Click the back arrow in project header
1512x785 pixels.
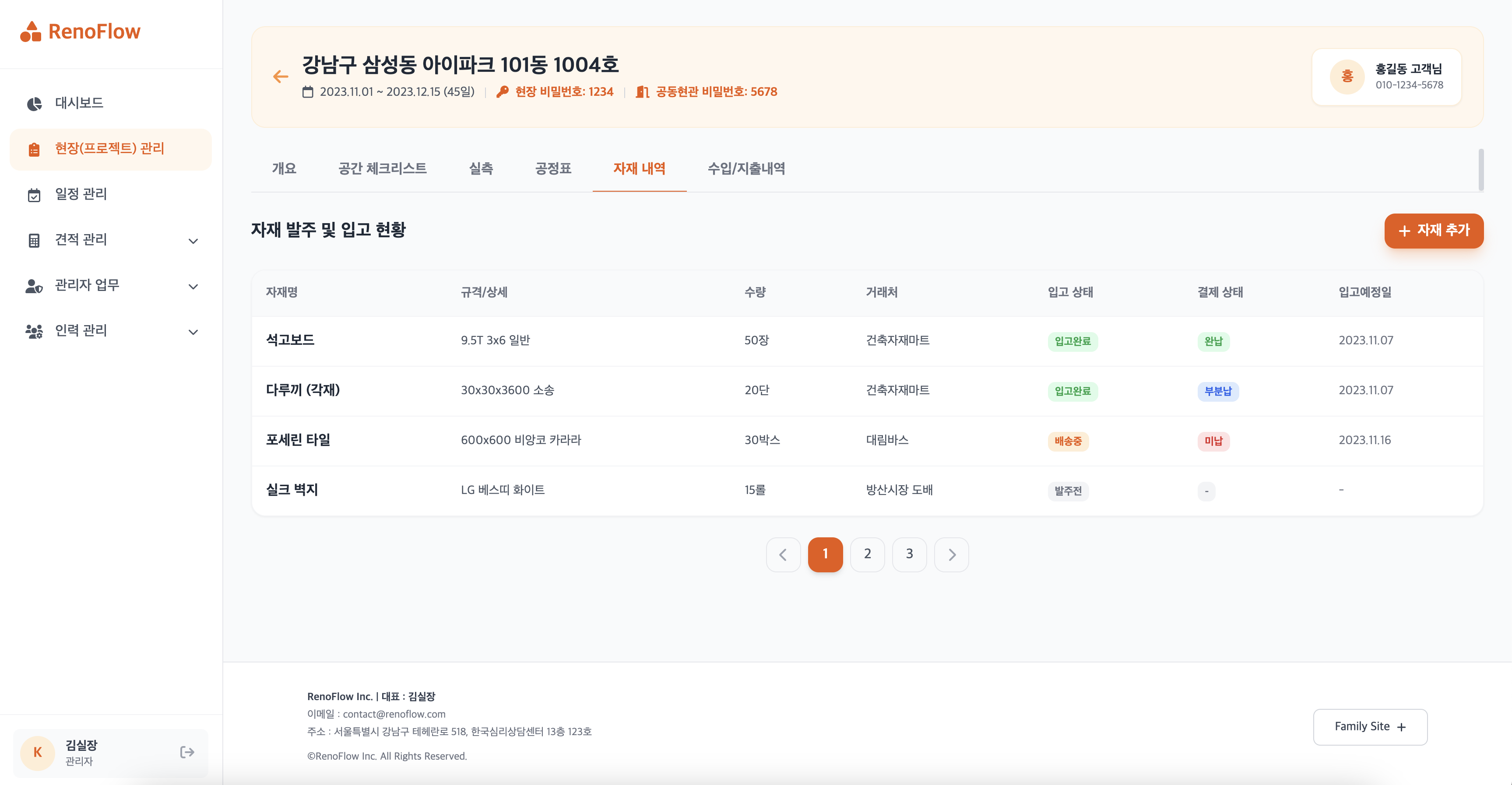click(x=281, y=76)
